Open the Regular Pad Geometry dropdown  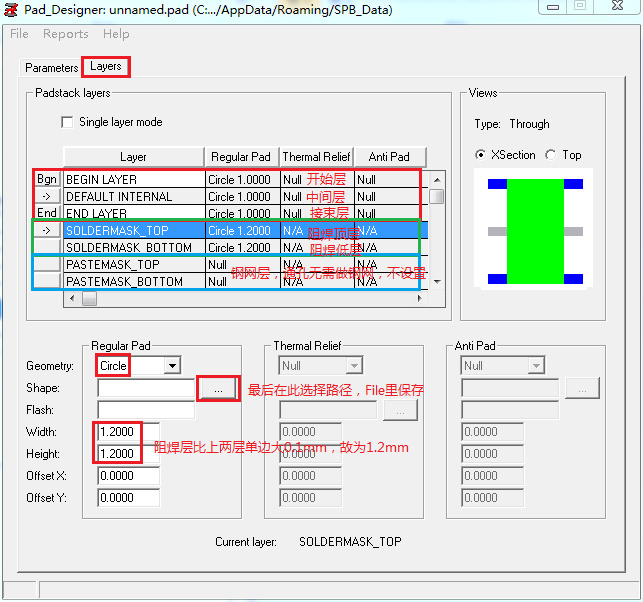tap(172, 365)
